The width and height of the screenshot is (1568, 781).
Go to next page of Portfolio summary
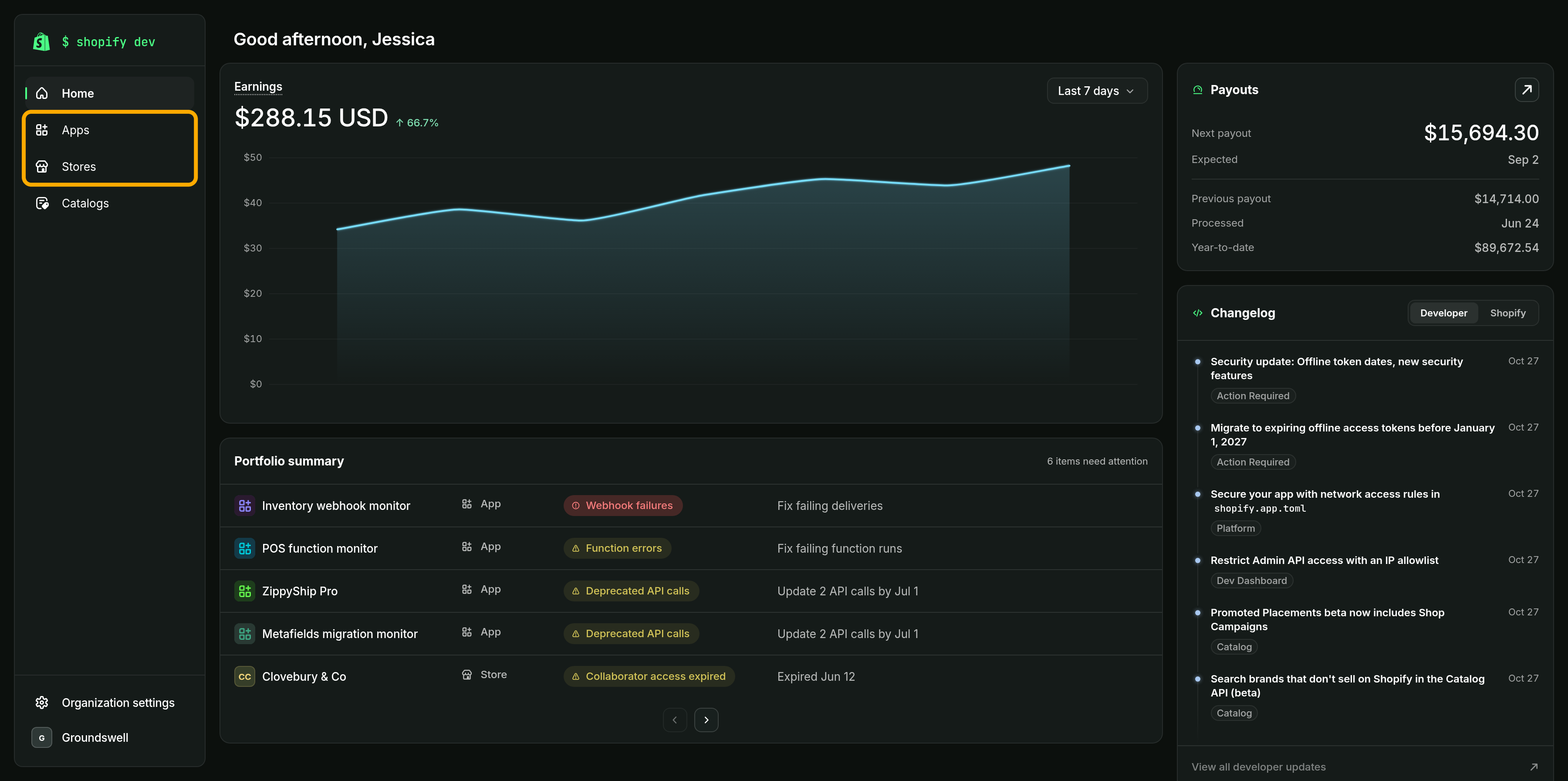(706, 720)
